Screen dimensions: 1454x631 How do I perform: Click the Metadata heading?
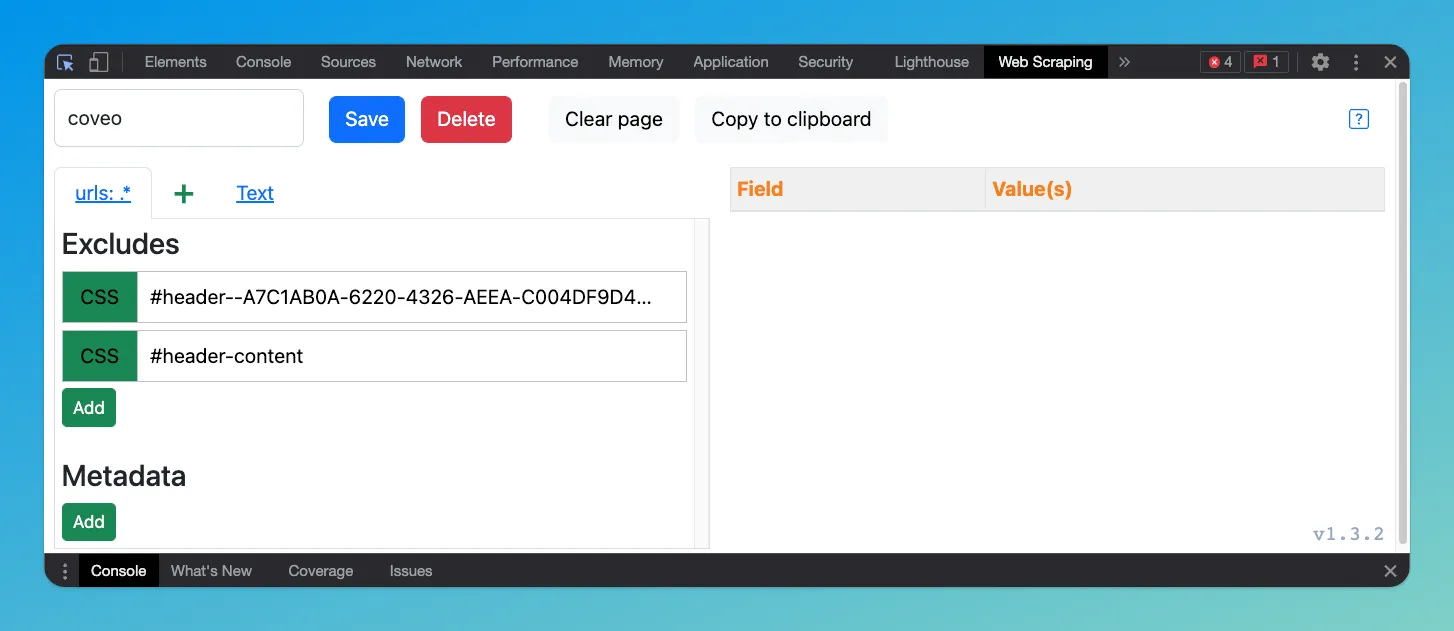[x=124, y=476]
